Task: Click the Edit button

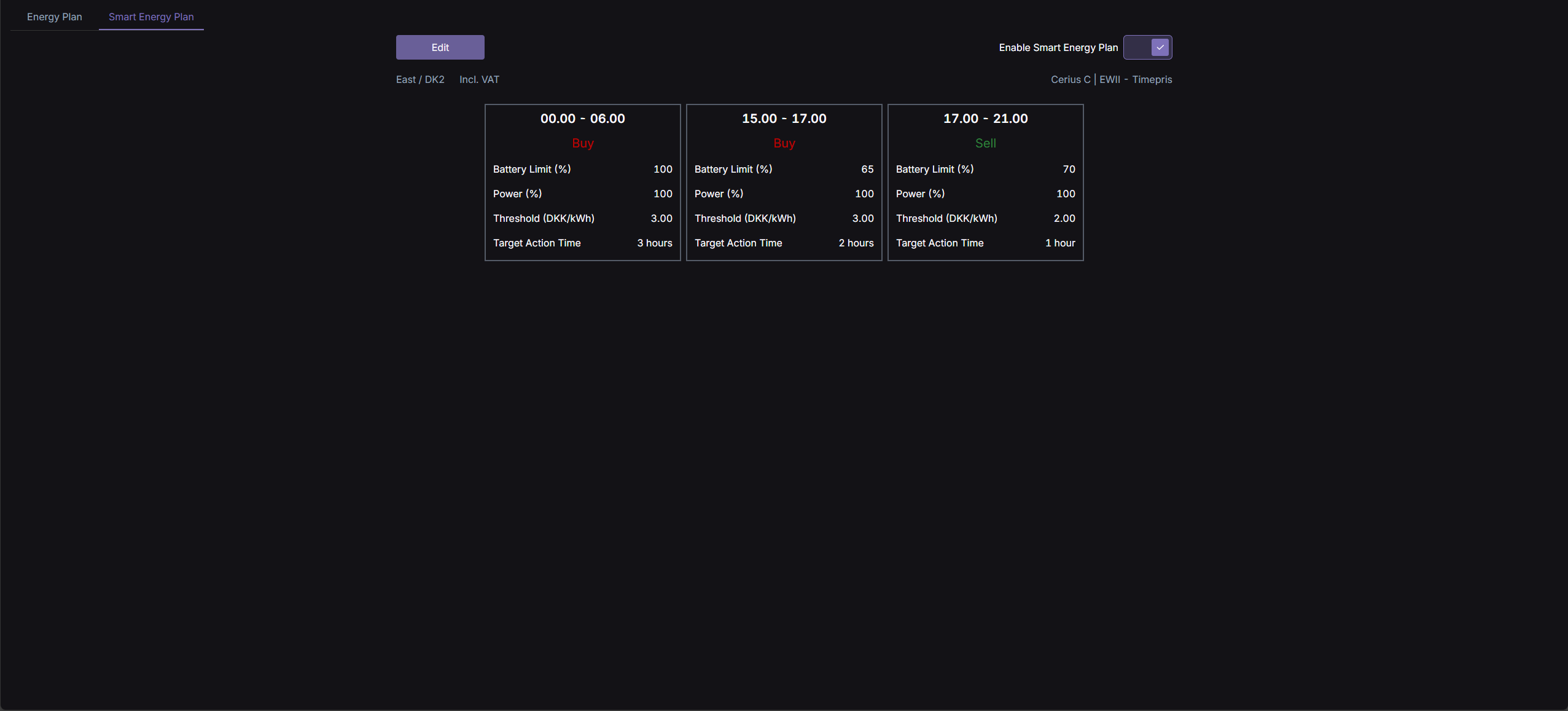Action: click(x=440, y=47)
